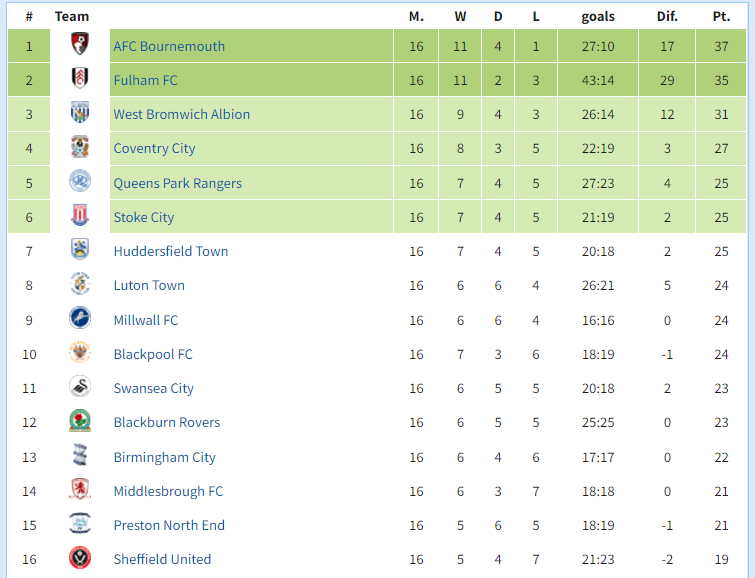This screenshot has width=755, height=578.
Task: Click the AFC Bournemouth club crest
Action: tap(80, 44)
